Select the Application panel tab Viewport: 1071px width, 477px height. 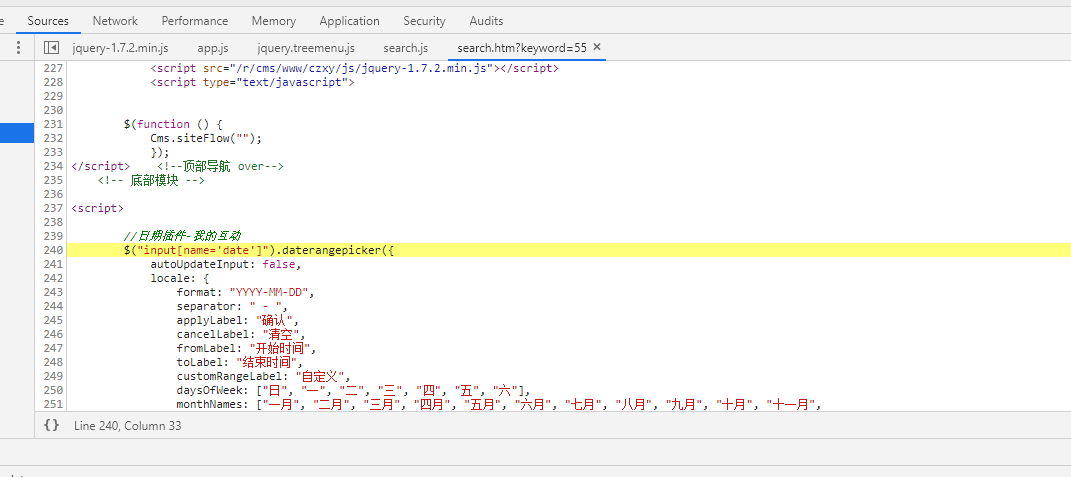pos(349,20)
